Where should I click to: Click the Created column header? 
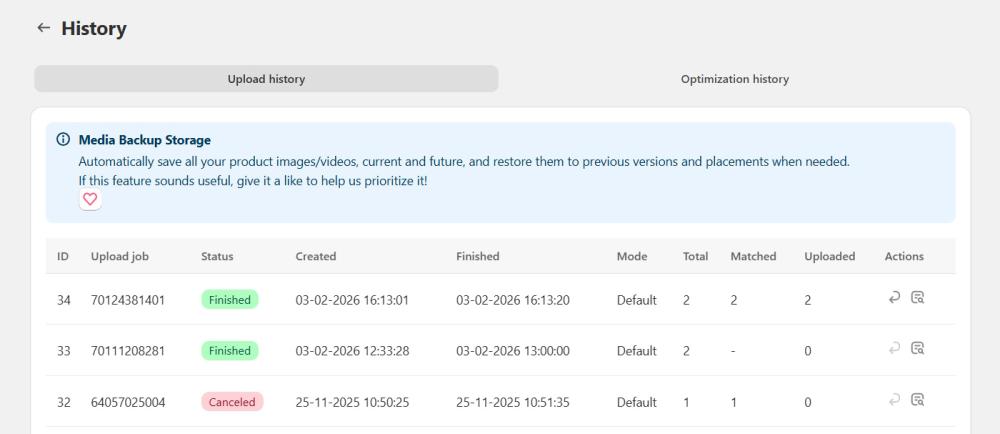pos(315,256)
